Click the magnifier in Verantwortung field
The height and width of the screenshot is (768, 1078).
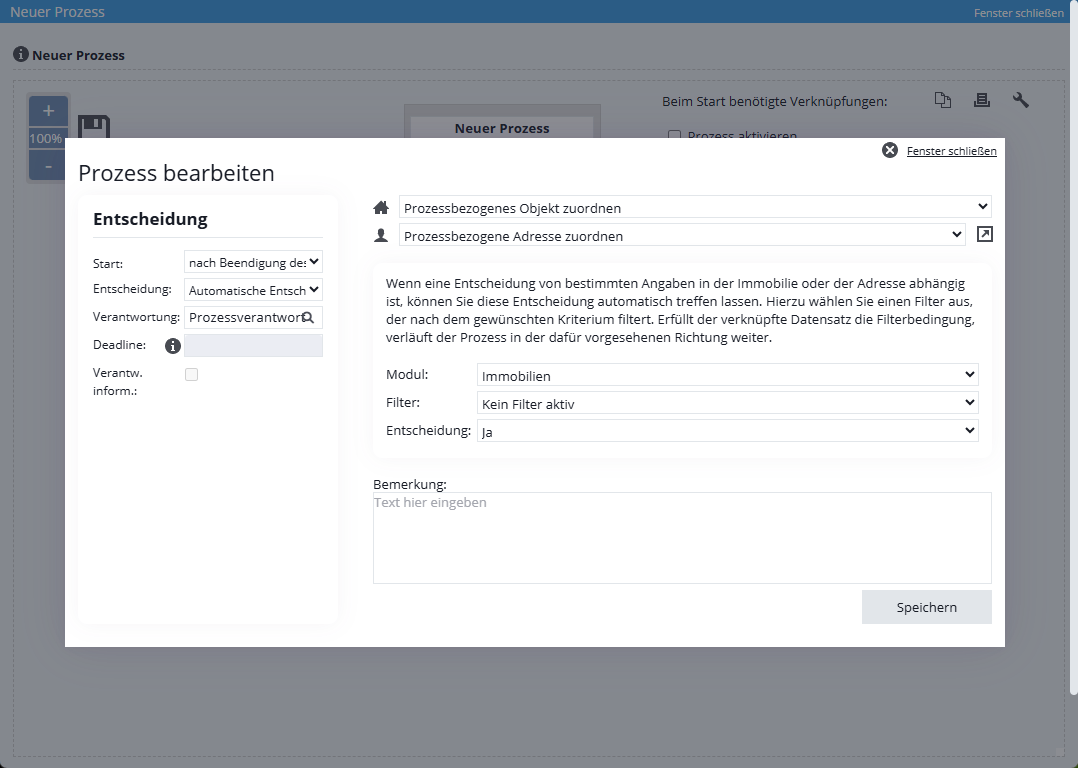pos(308,317)
